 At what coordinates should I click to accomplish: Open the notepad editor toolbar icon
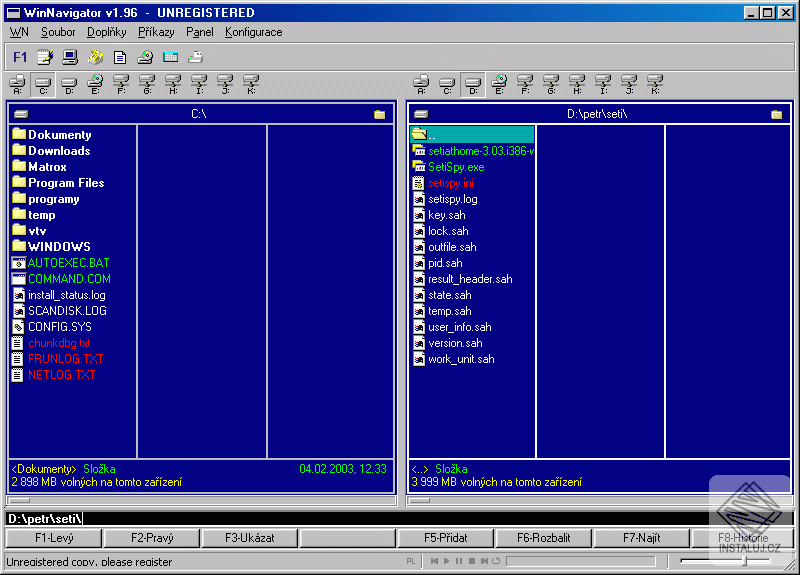(x=45, y=57)
